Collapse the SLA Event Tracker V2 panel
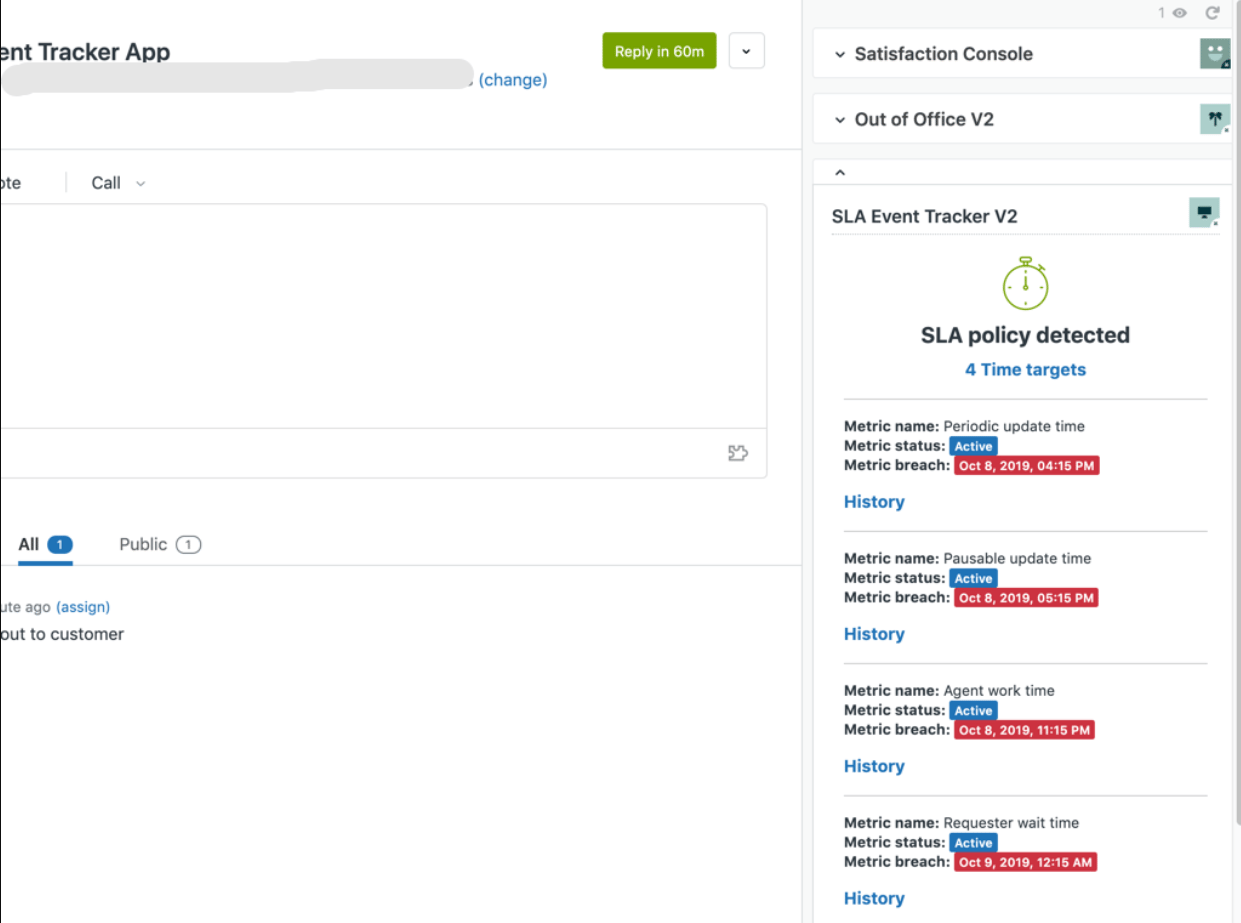 coord(839,171)
